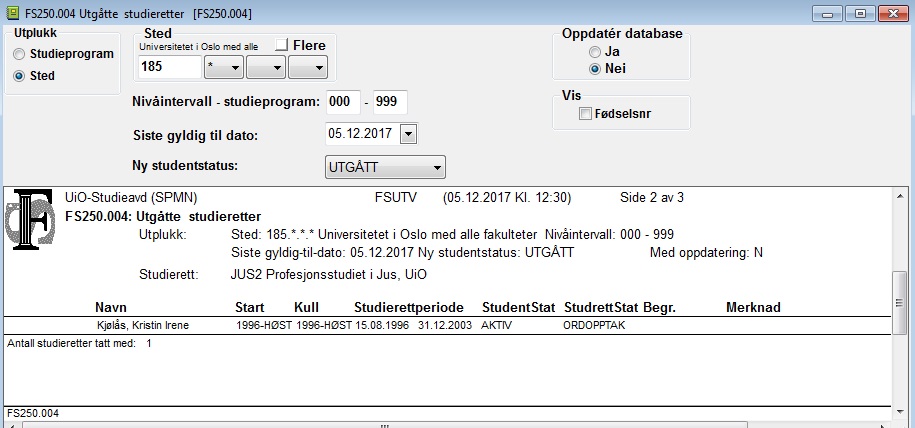This screenshot has width=915, height=428.
Task: Select the Studieprogram radio button
Action: 19,54
